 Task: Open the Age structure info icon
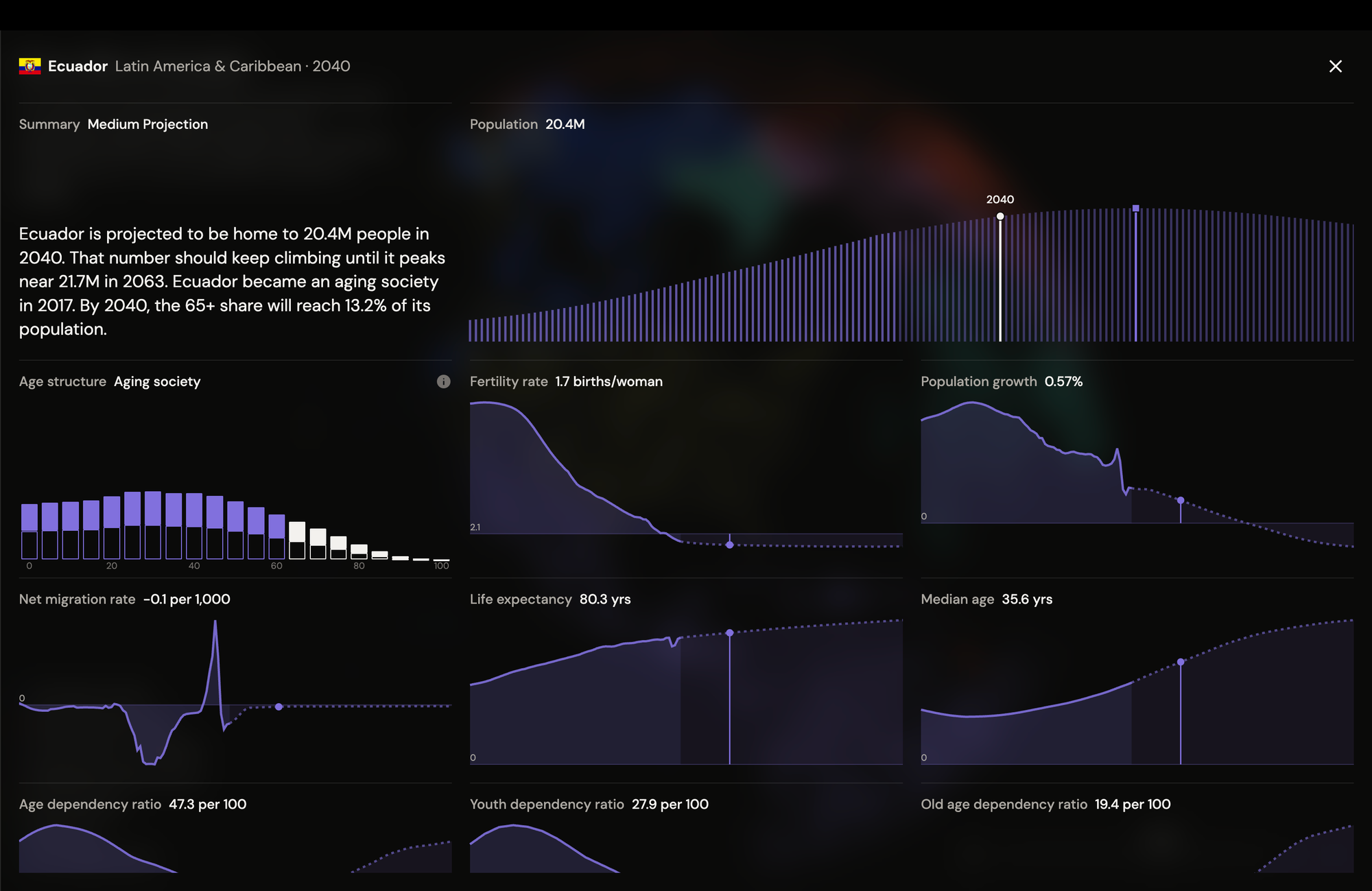(x=444, y=382)
